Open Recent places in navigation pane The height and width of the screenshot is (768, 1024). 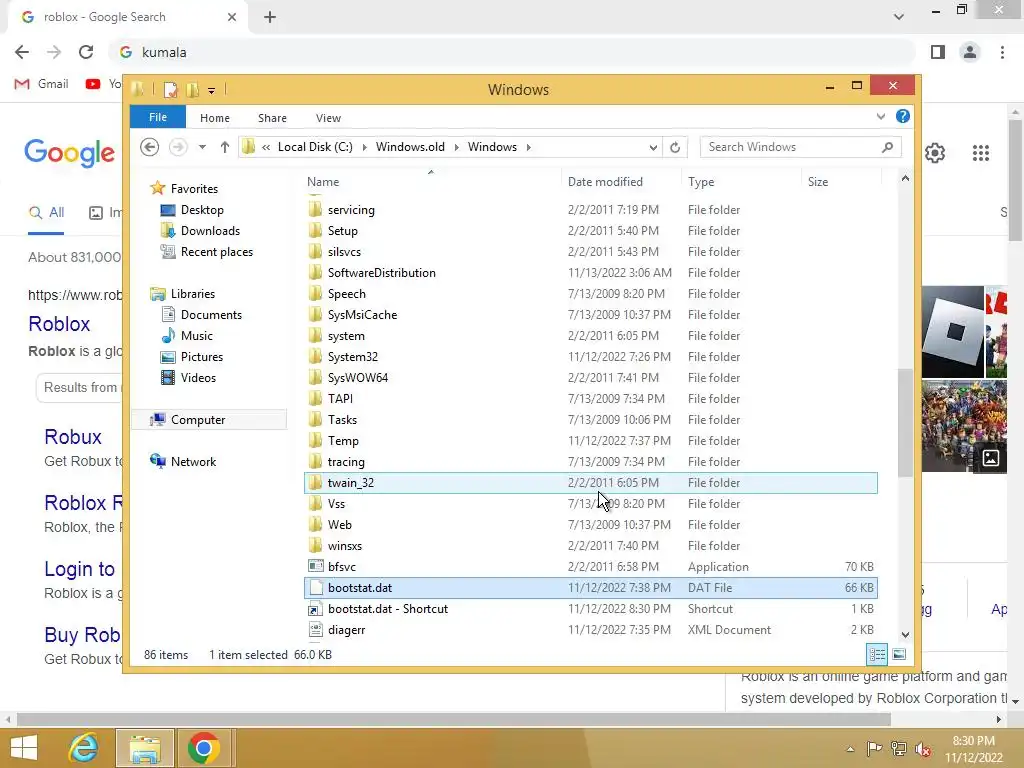click(217, 251)
